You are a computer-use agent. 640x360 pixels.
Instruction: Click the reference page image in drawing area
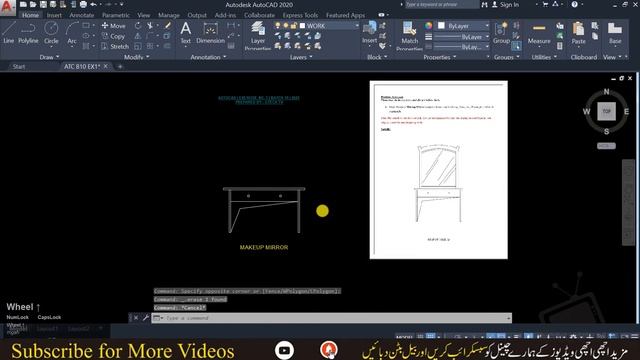438,169
